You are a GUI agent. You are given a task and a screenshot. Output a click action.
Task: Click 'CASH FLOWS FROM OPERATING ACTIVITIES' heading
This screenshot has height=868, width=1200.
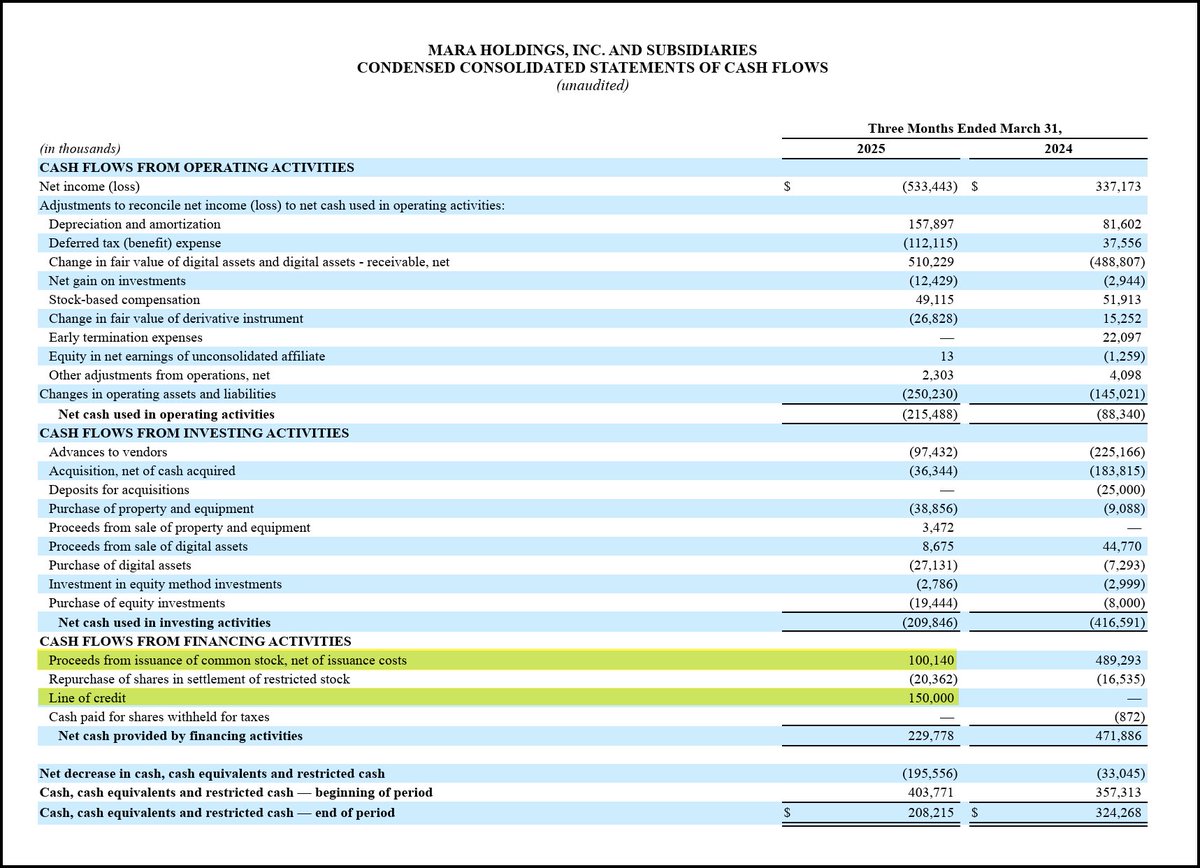[196, 167]
